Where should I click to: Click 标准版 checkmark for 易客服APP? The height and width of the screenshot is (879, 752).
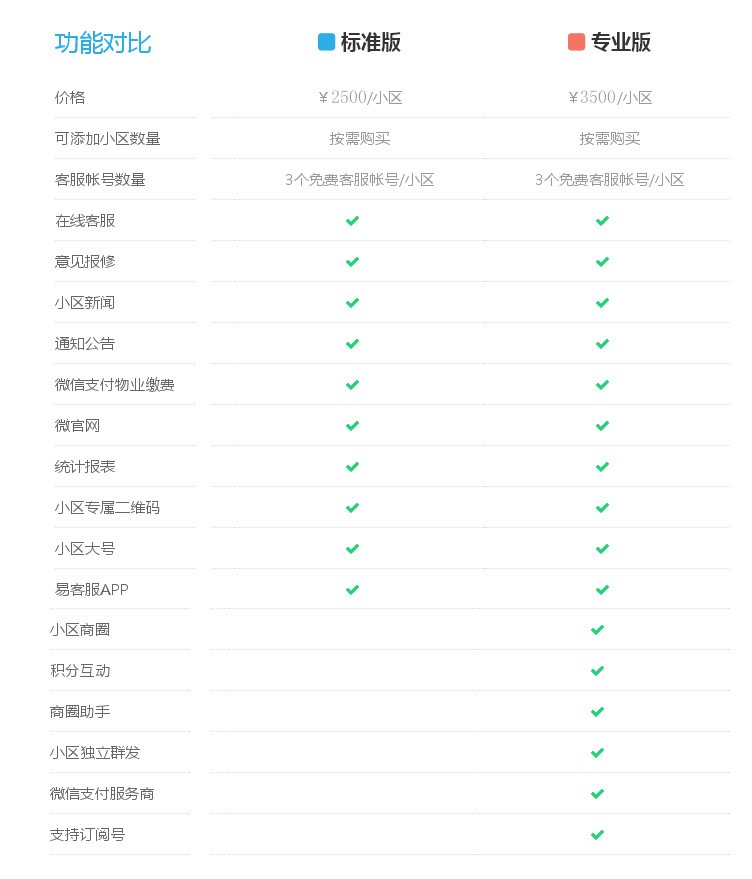pos(352,590)
